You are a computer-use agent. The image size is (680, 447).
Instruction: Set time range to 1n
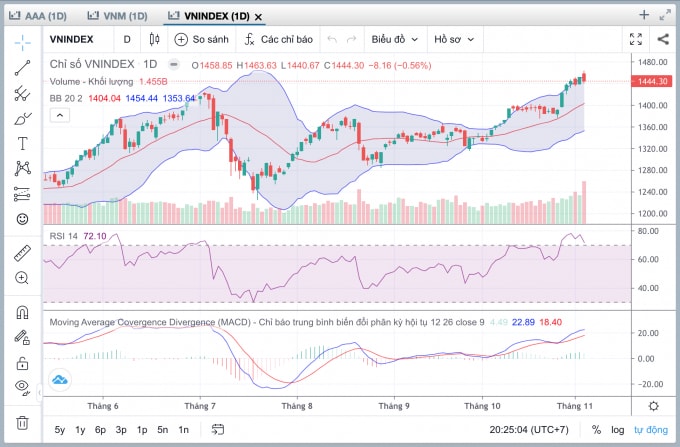(183, 430)
